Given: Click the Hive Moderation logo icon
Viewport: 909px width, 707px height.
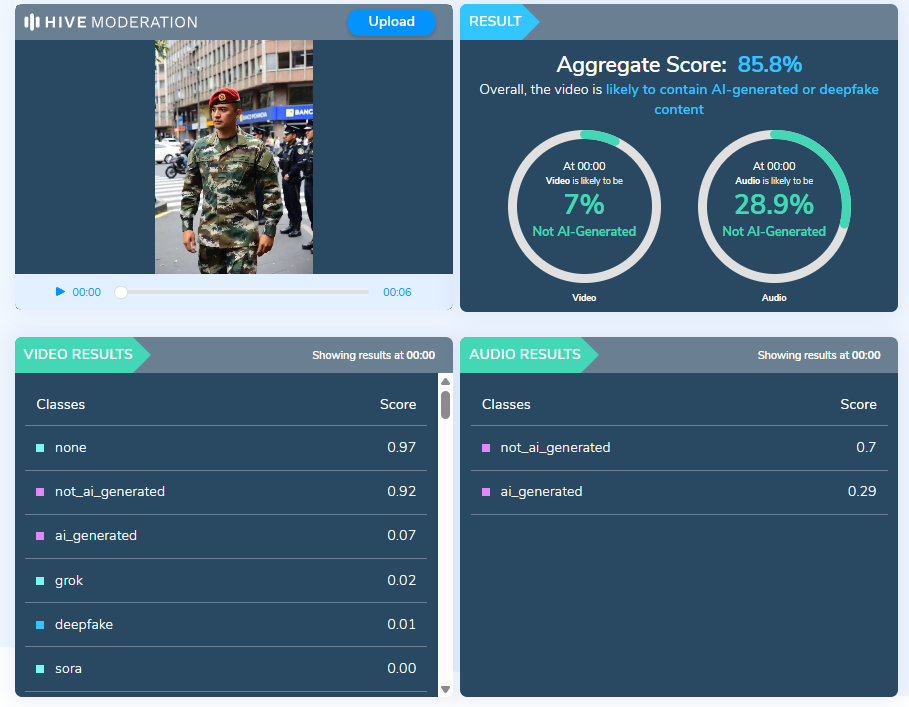Looking at the screenshot, I should pyautogui.click(x=32, y=22).
